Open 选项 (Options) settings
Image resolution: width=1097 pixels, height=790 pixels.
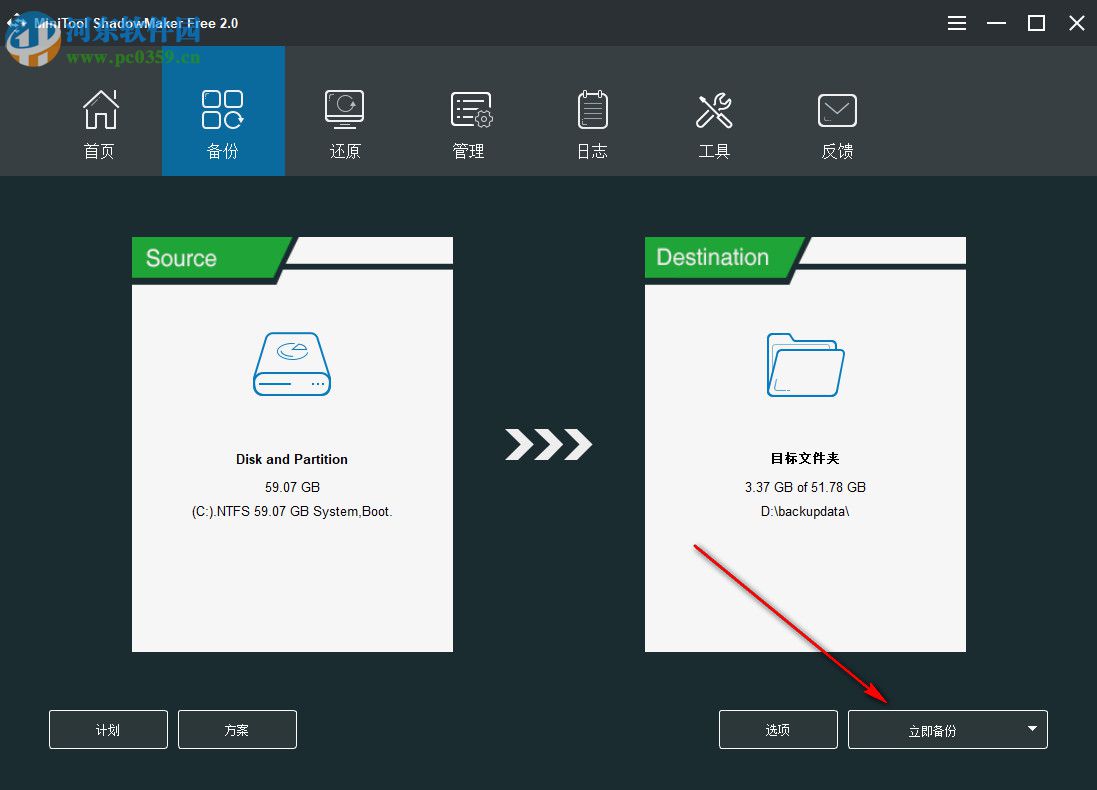778,729
